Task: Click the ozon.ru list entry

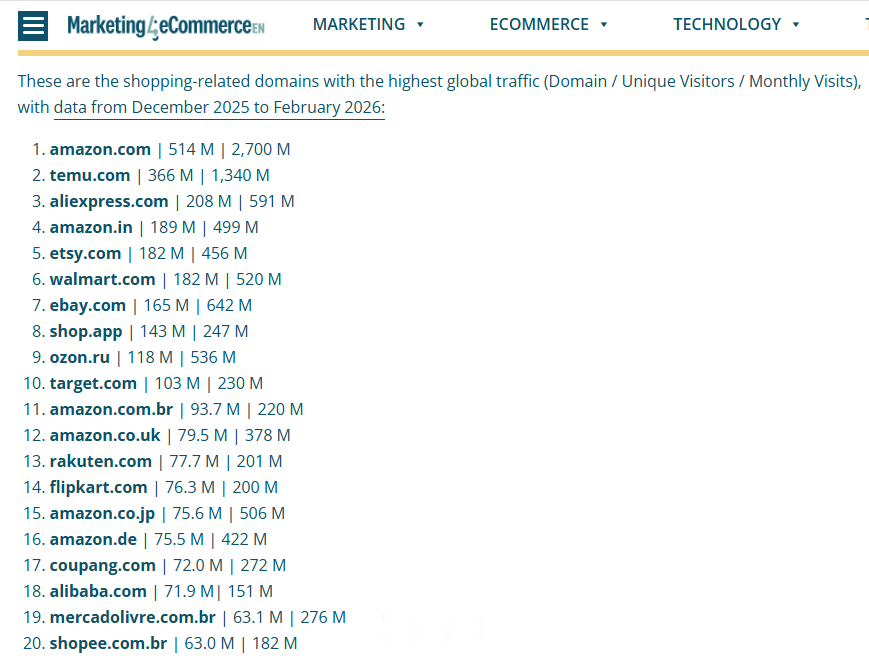Action: [142, 358]
